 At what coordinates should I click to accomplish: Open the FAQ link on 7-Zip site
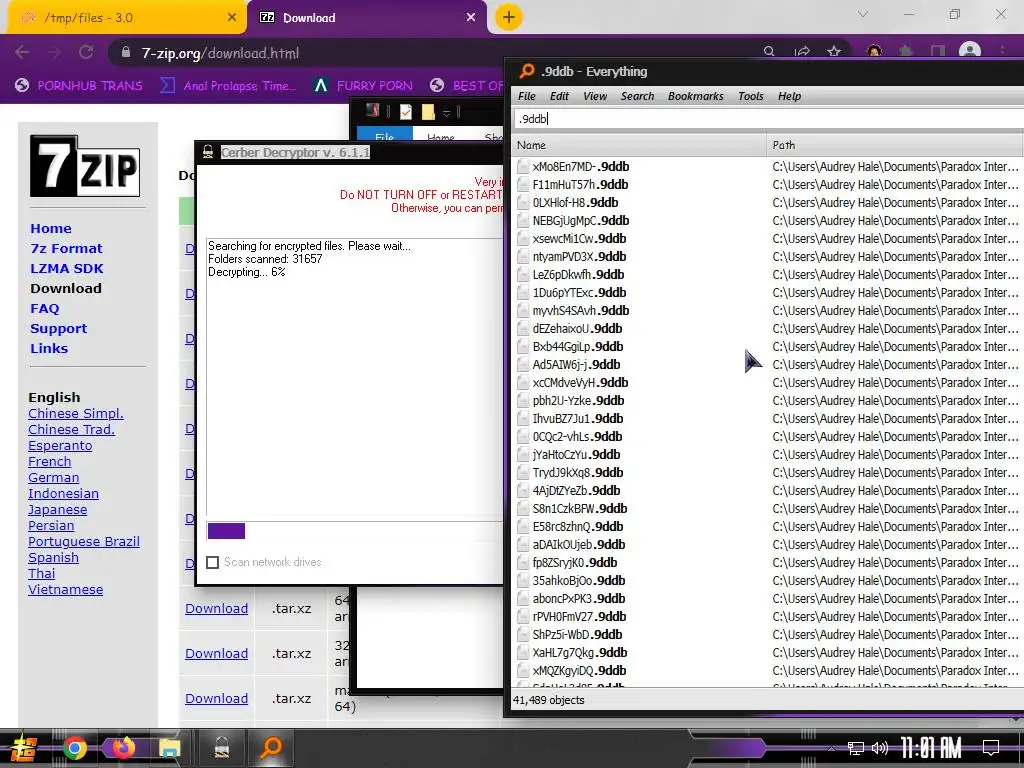pyautogui.click(x=44, y=308)
